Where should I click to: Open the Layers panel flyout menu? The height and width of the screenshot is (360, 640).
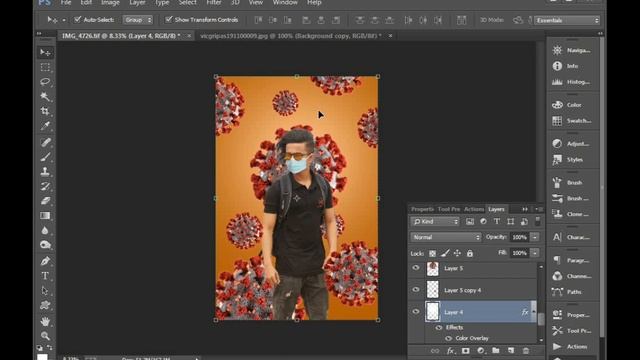pos(539,209)
